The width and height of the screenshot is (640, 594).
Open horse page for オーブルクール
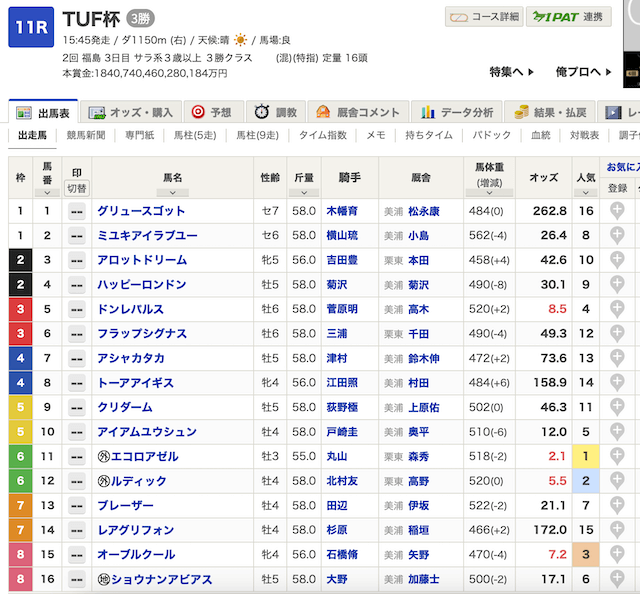pos(136,554)
